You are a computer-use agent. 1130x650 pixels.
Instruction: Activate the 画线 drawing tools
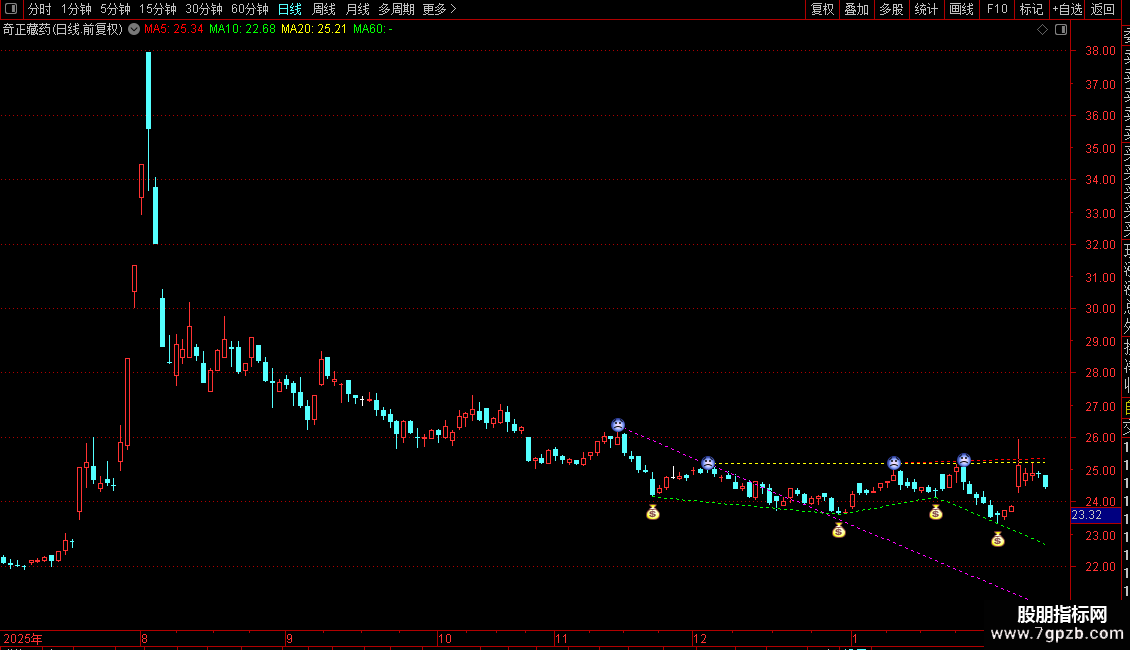click(x=961, y=9)
